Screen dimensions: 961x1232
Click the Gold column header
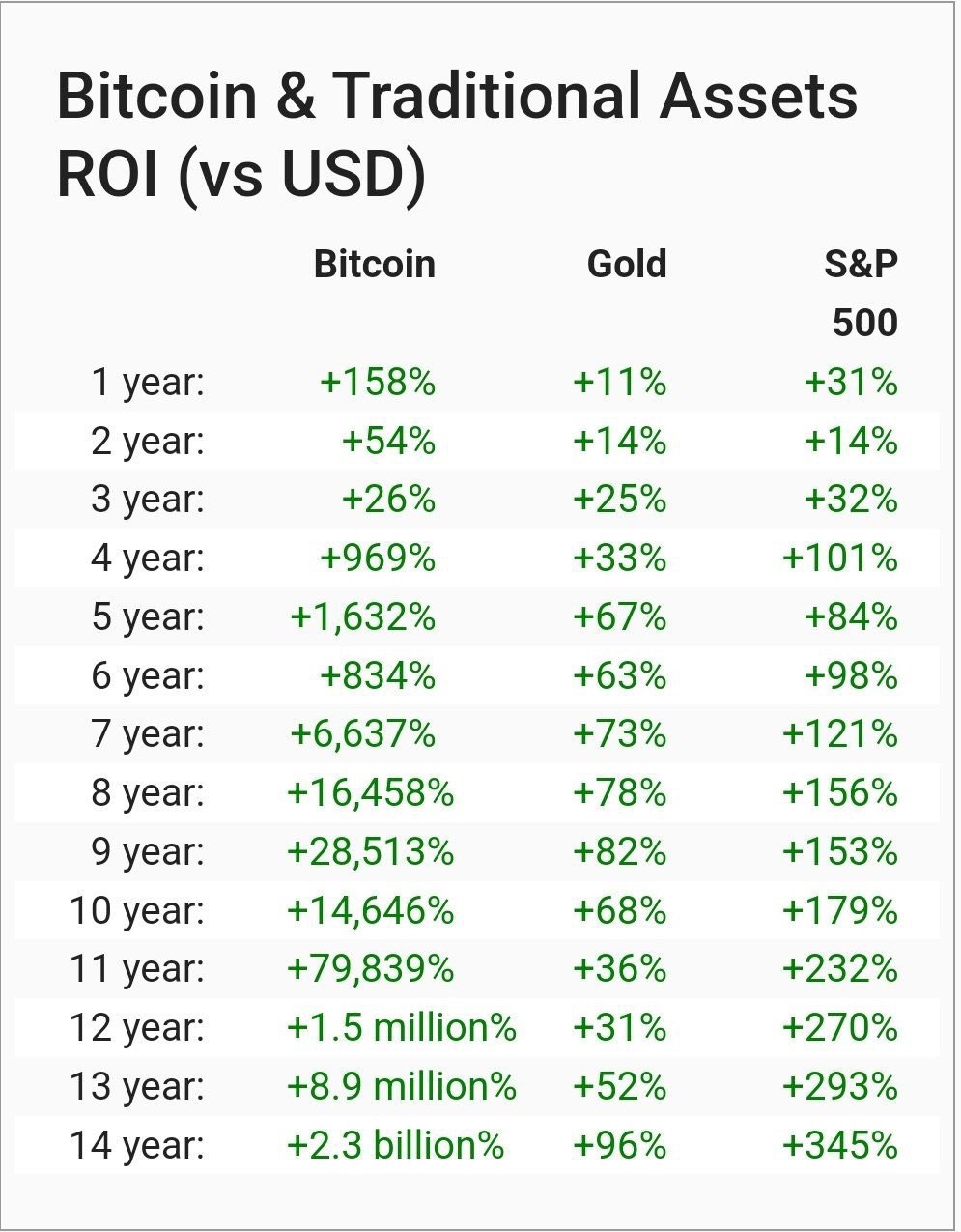pos(627,264)
